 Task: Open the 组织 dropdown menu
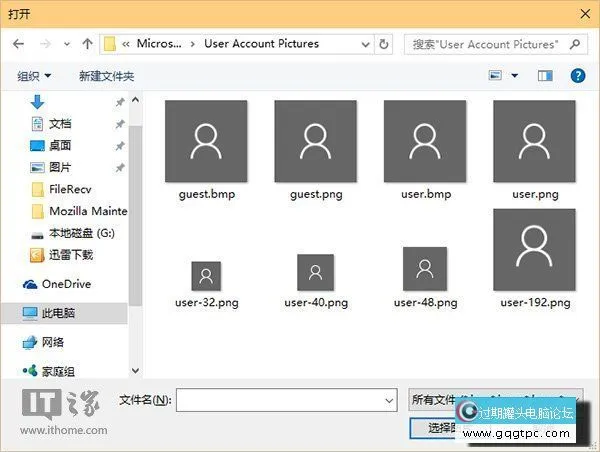pyautogui.click(x=35, y=76)
